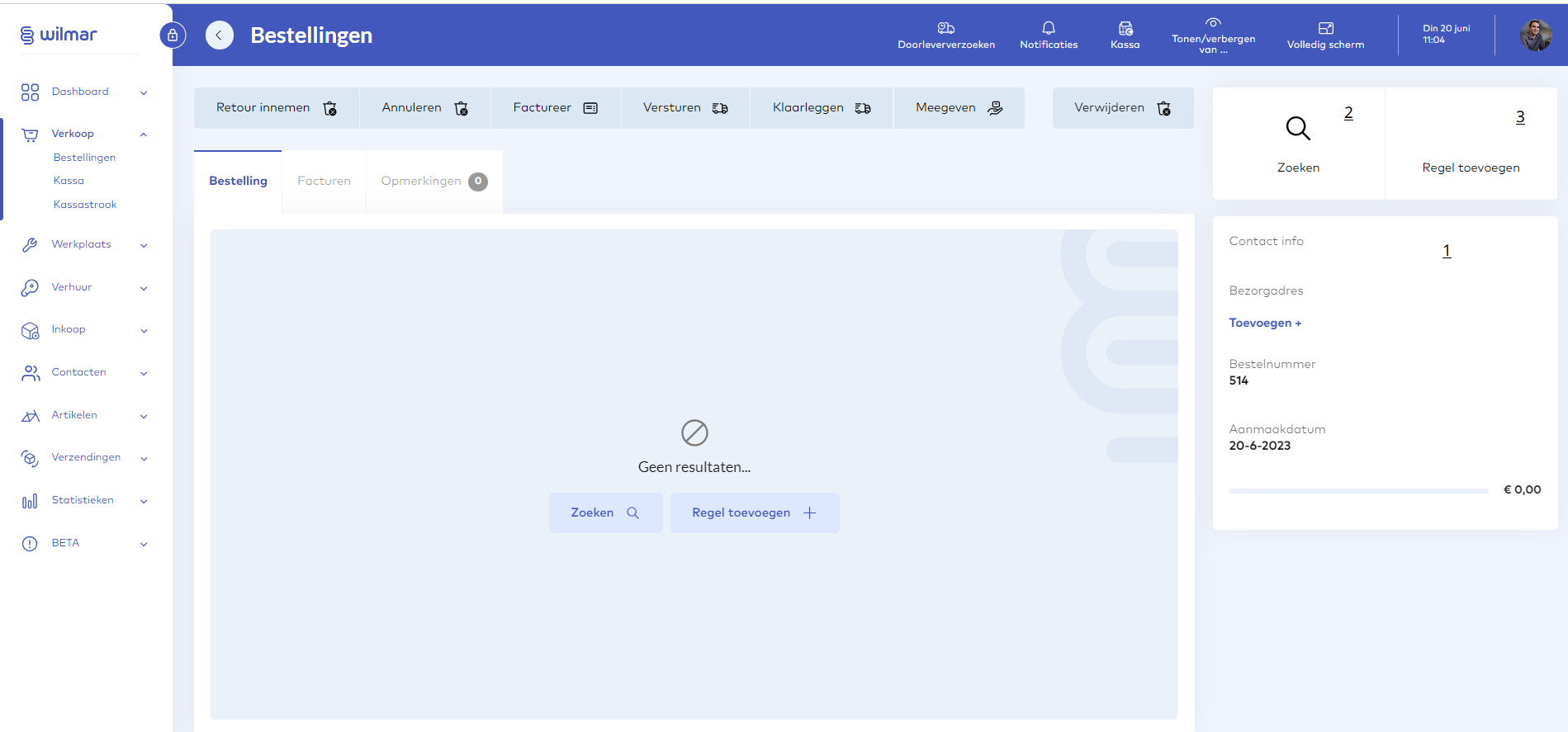1568x732 pixels.
Task: Switch to Volledig scherm mode
Action: 1324,35
